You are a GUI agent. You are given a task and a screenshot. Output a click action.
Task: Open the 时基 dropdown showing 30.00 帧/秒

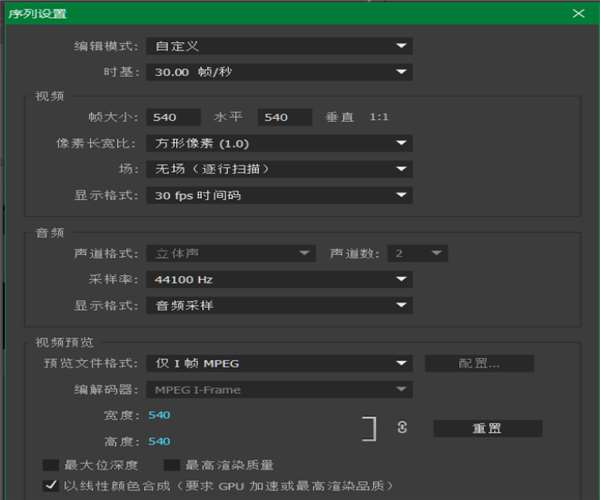pos(279,72)
